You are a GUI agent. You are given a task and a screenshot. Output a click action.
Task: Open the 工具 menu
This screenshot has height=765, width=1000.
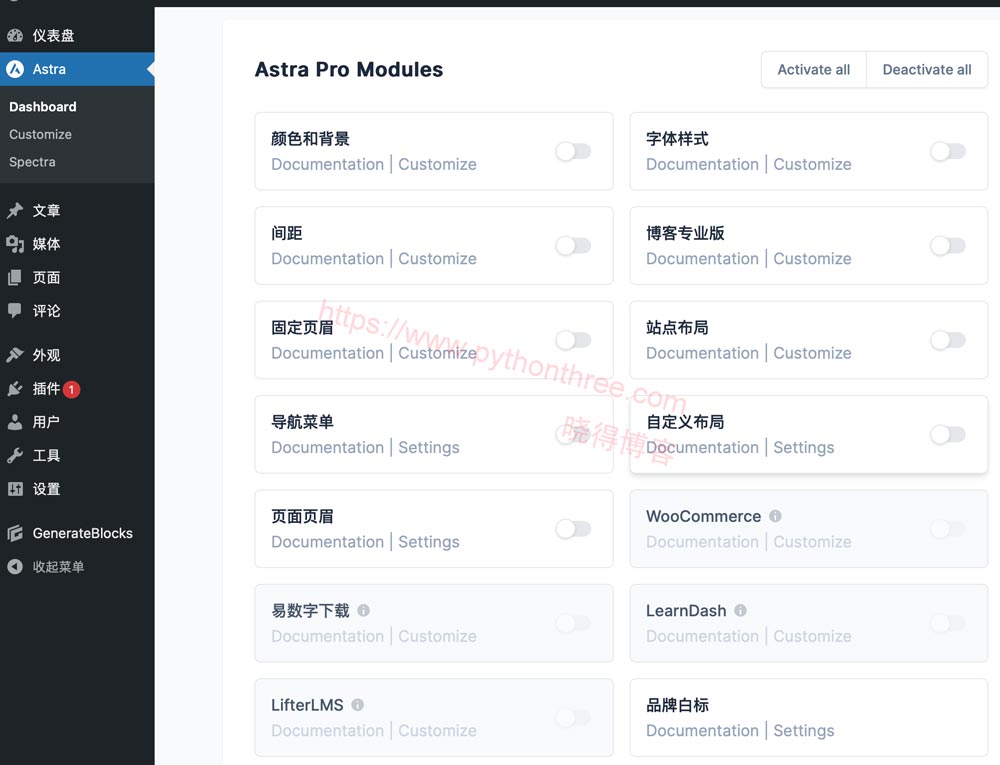(x=77, y=455)
